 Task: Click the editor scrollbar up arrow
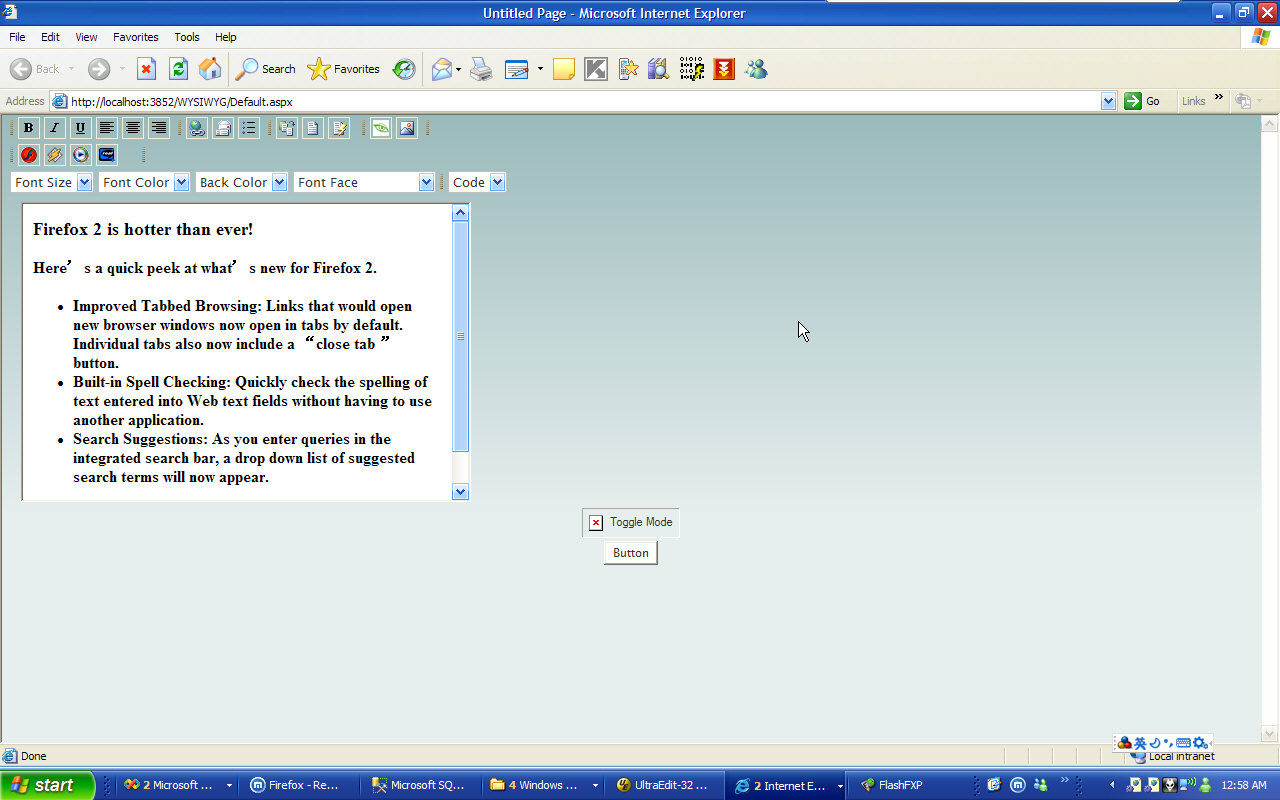461,212
